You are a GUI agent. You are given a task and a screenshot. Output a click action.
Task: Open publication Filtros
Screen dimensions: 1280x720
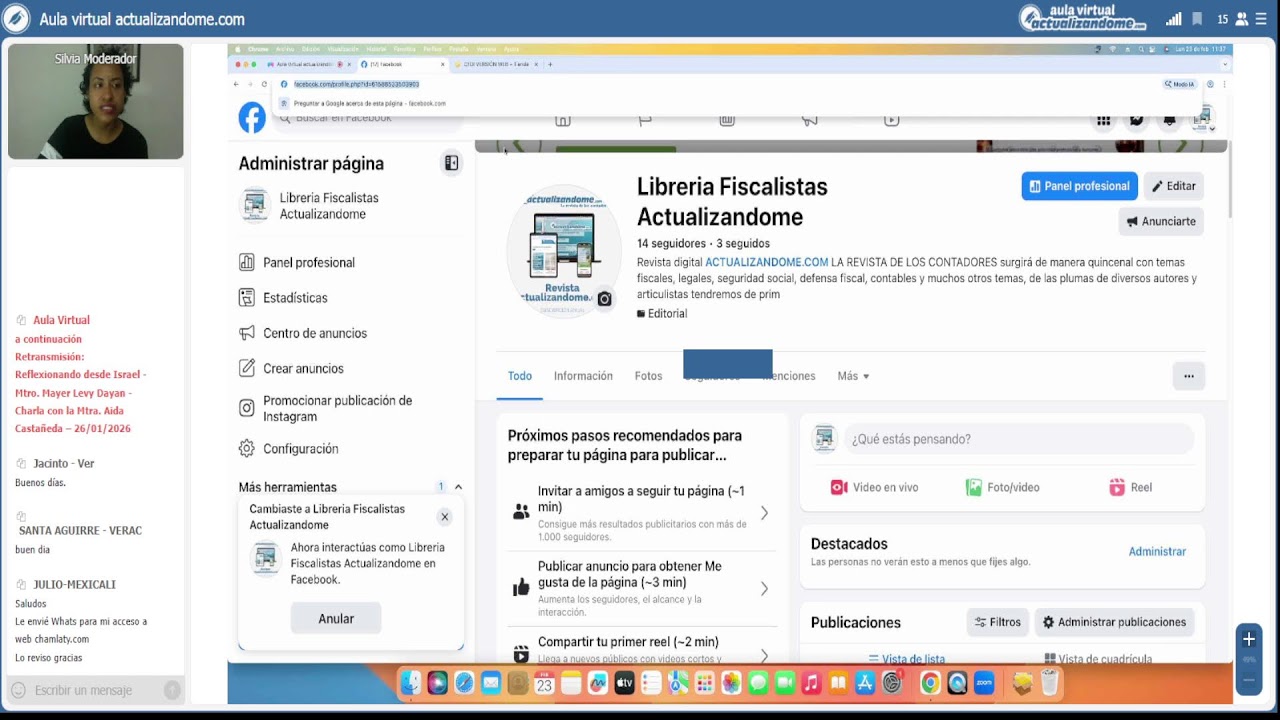[998, 622]
